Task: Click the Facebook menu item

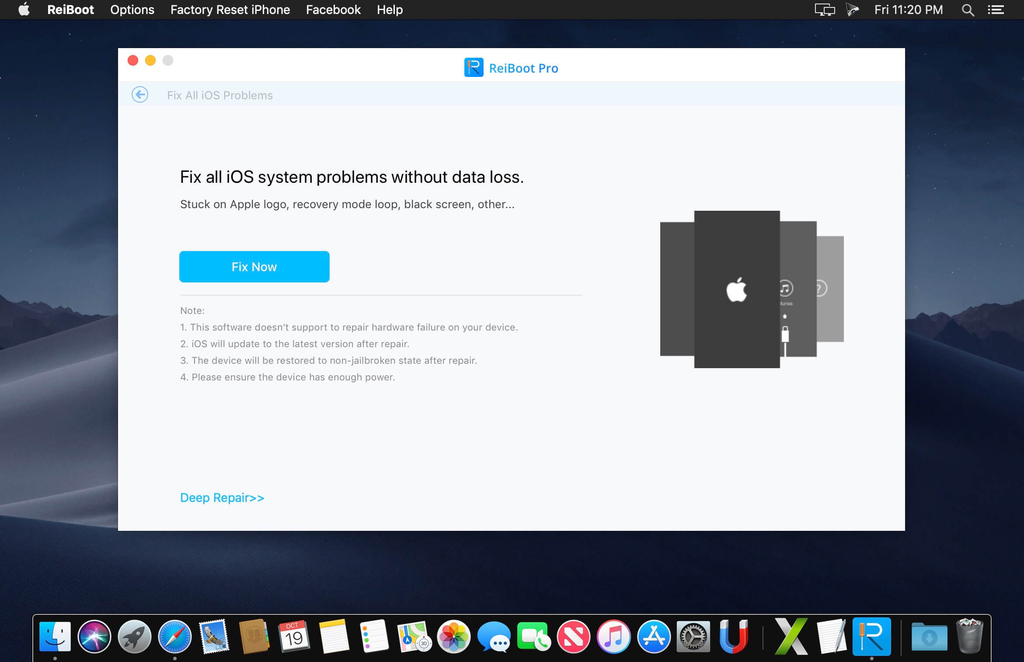Action: tap(333, 9)
